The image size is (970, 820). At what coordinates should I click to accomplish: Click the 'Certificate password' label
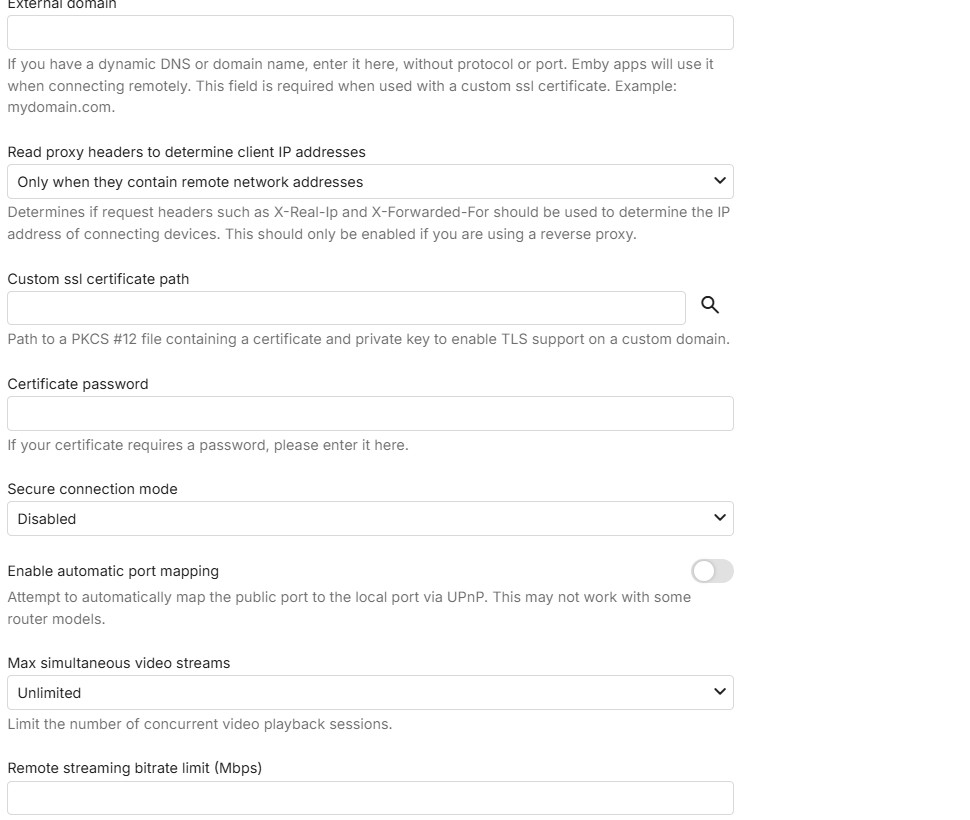click(x=78, y=384)
